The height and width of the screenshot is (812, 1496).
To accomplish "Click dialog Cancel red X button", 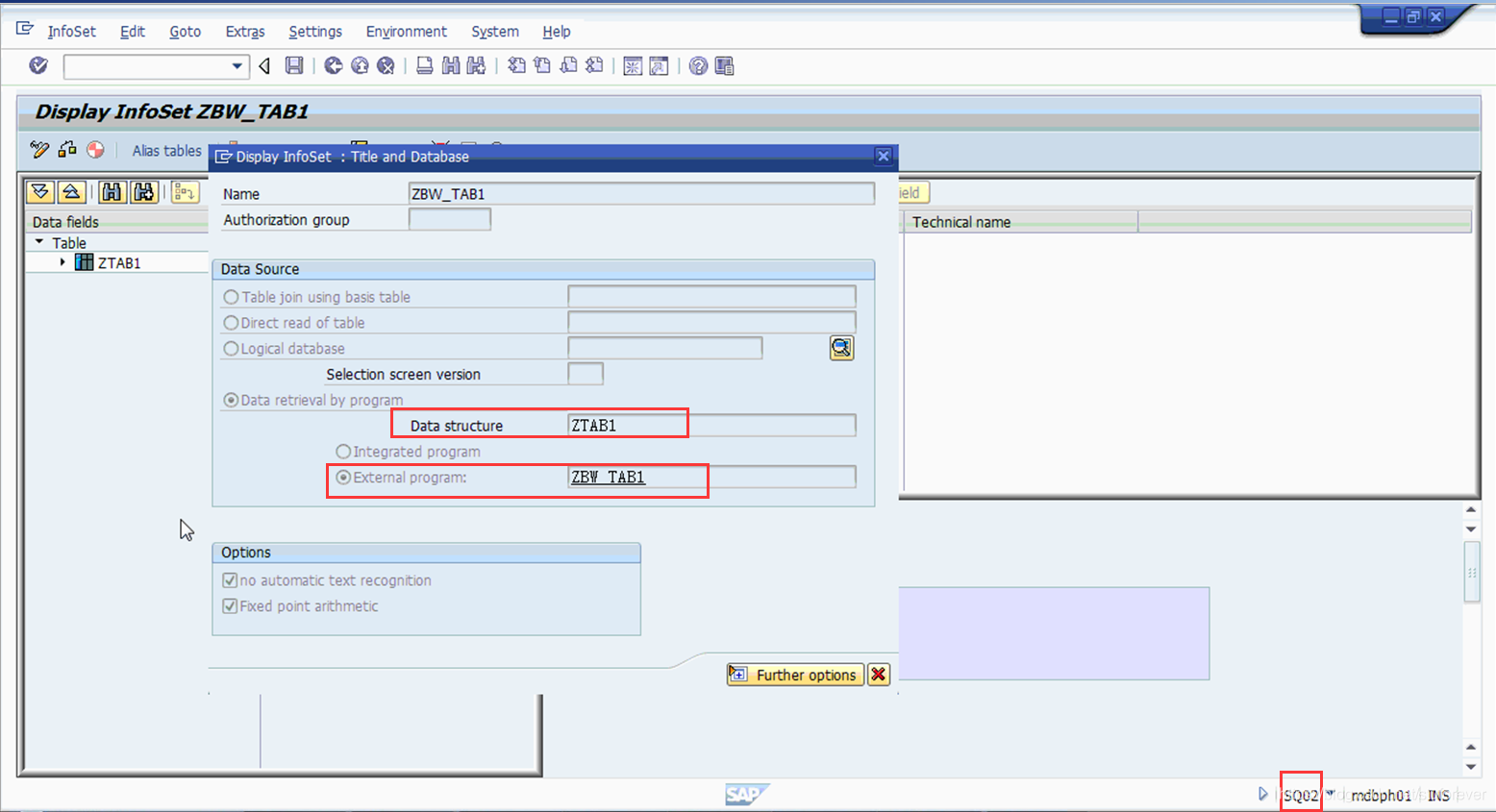I will (879, 675).
